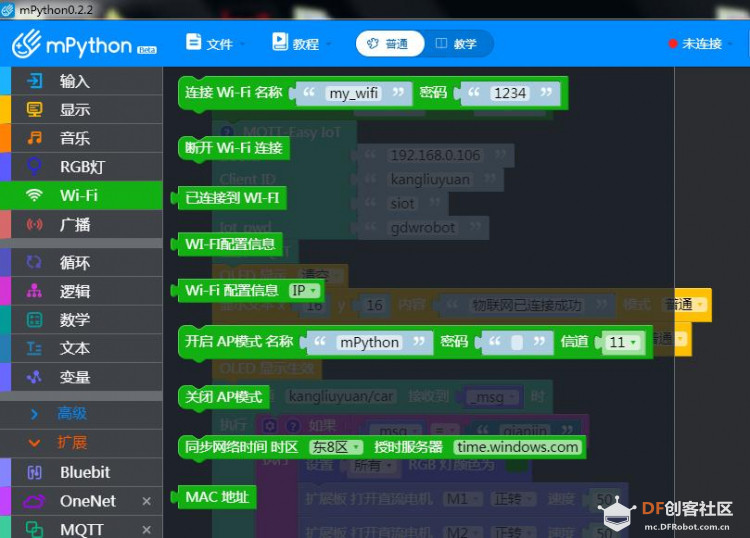Viewport: 750px width, 538px height.
Task: Open the 显示 display category icon
Action: point(34,110)
